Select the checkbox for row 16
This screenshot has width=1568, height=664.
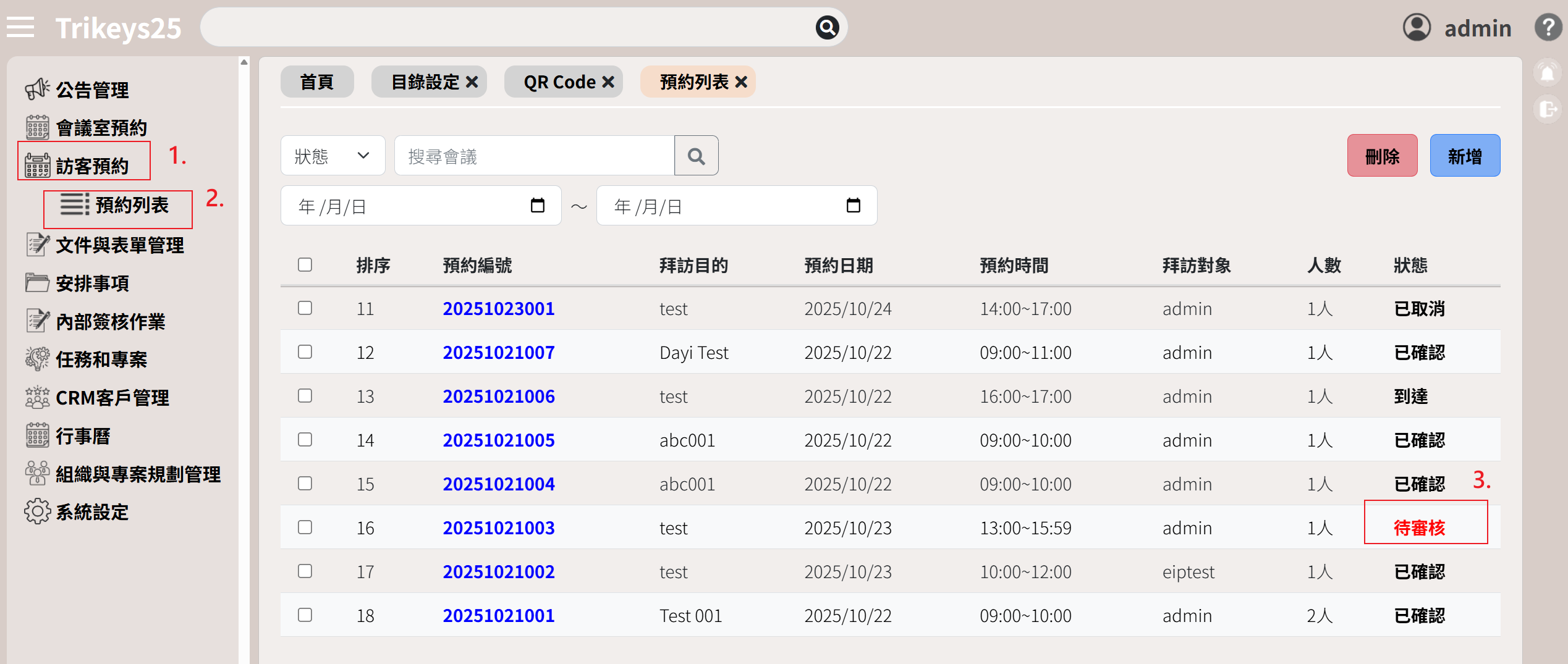click(x=305, y=527)
